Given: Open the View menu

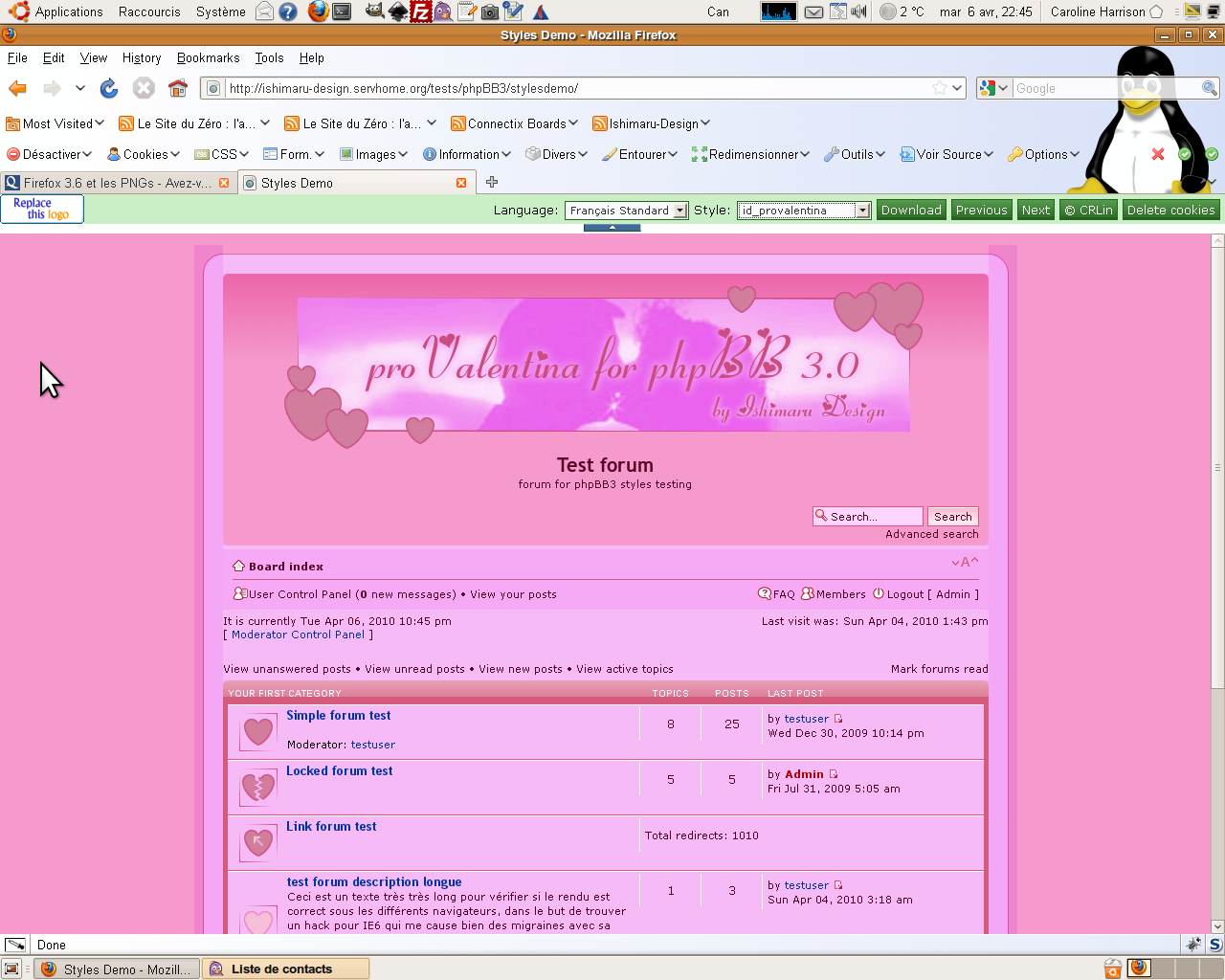Looking at the screenshot, I should click(94, 57).
